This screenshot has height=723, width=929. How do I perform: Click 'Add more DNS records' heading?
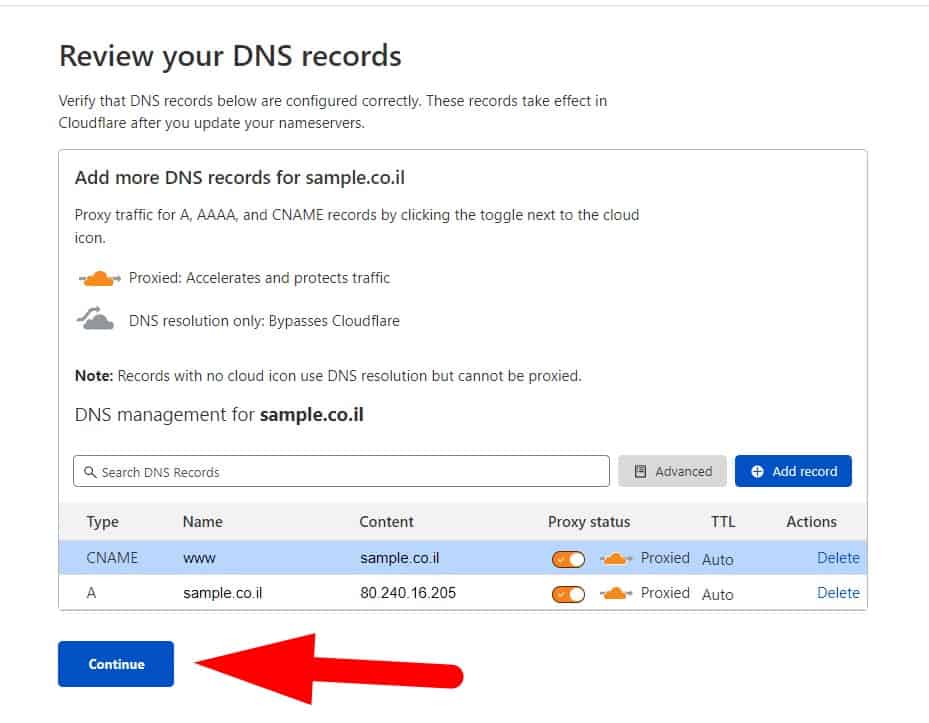(x=240, y=178)
